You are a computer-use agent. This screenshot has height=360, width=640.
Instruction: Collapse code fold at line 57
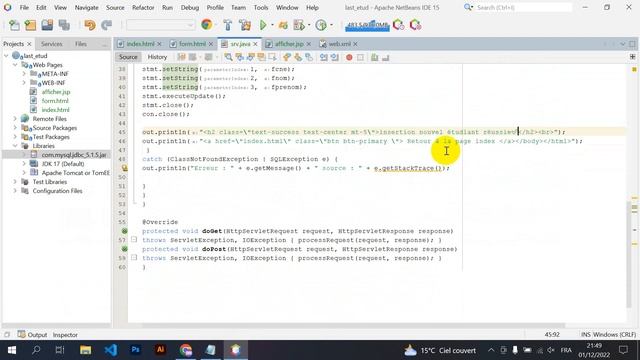(134, 240)
